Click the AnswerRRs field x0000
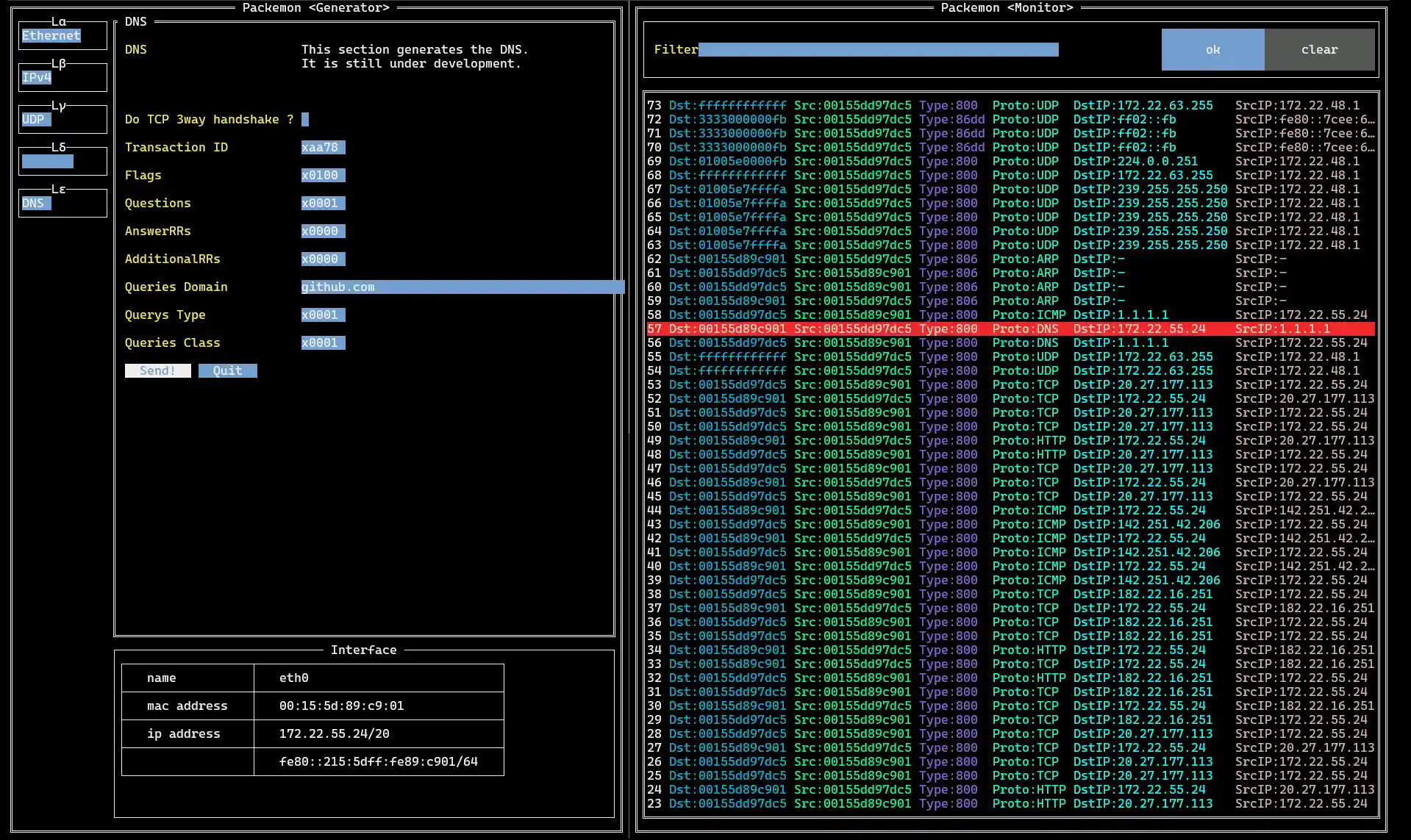 point(323,231)
